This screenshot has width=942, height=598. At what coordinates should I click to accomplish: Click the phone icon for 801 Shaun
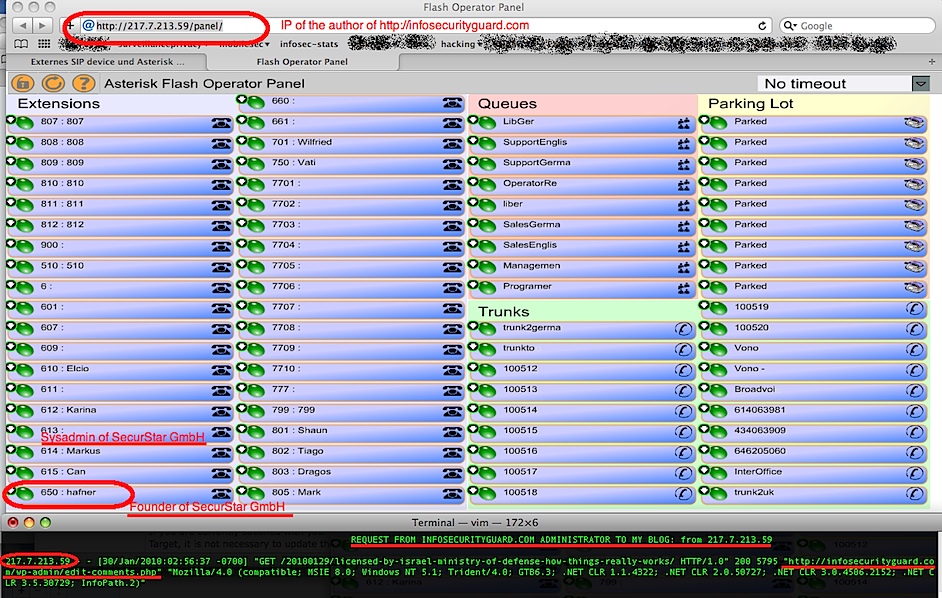(x=452, y=433)
